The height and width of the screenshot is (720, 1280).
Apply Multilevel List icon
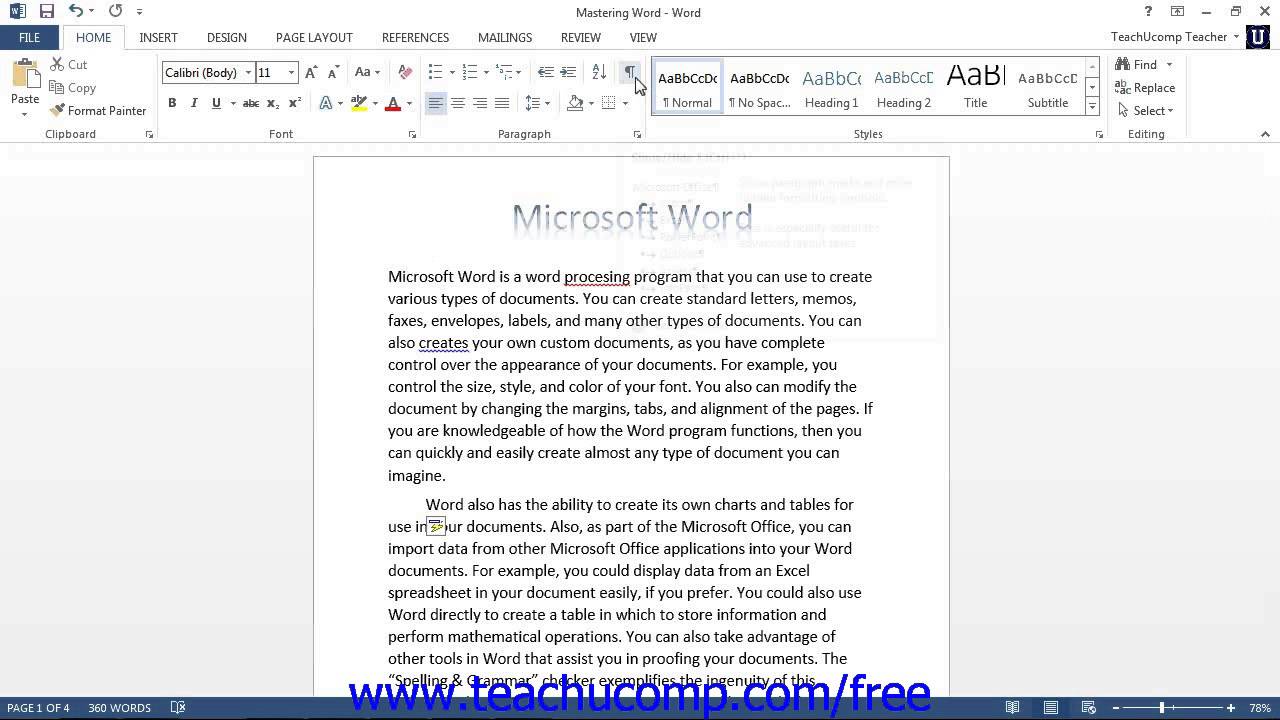tap(504, 72)
